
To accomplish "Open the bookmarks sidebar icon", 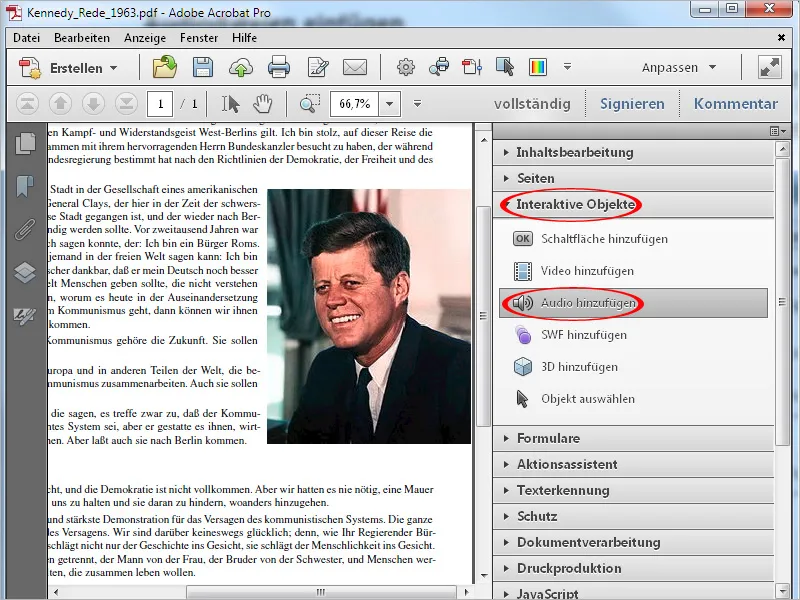I will (x=25, y=186).
